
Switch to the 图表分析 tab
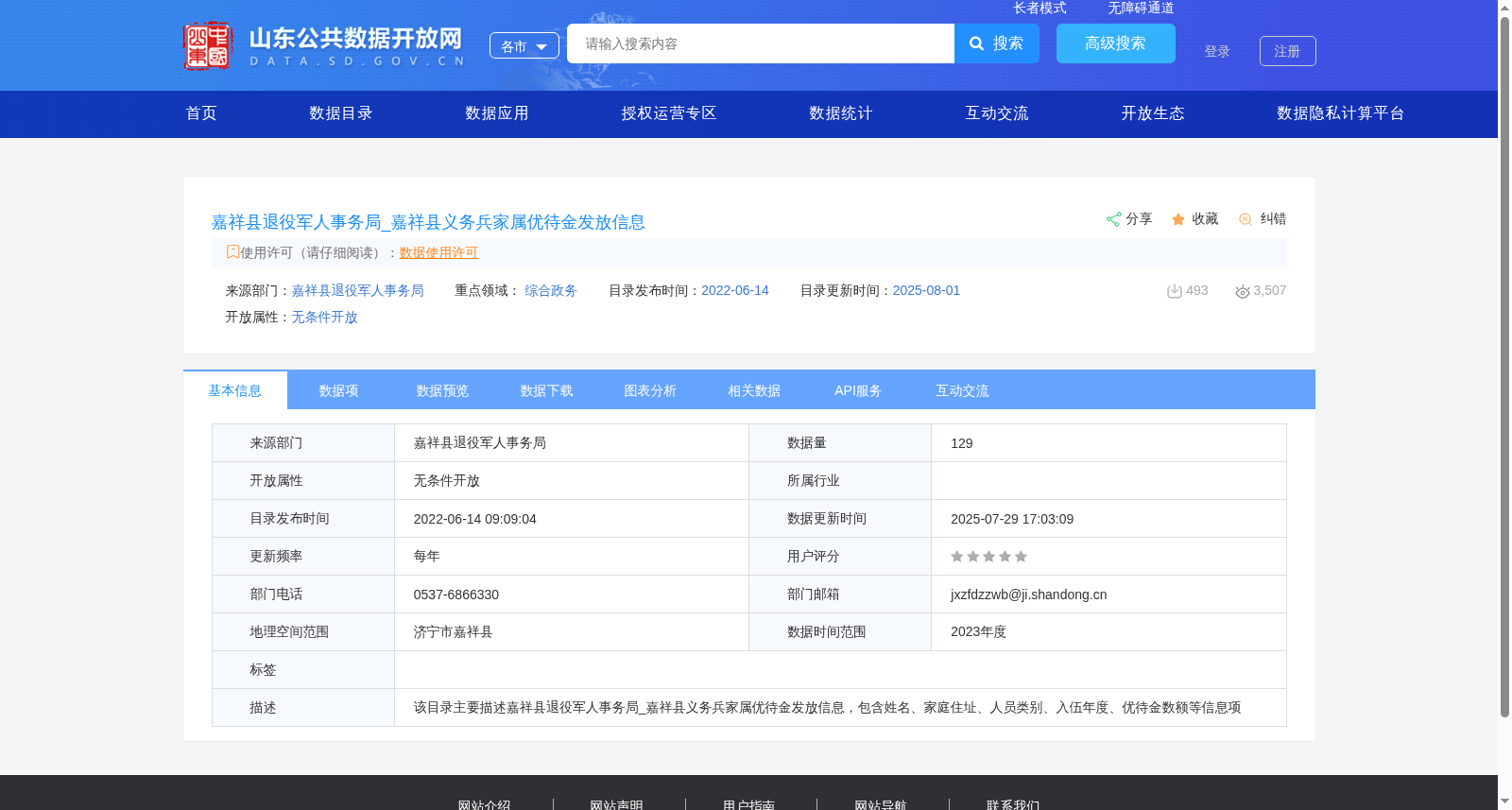click(x=651, y=390)
